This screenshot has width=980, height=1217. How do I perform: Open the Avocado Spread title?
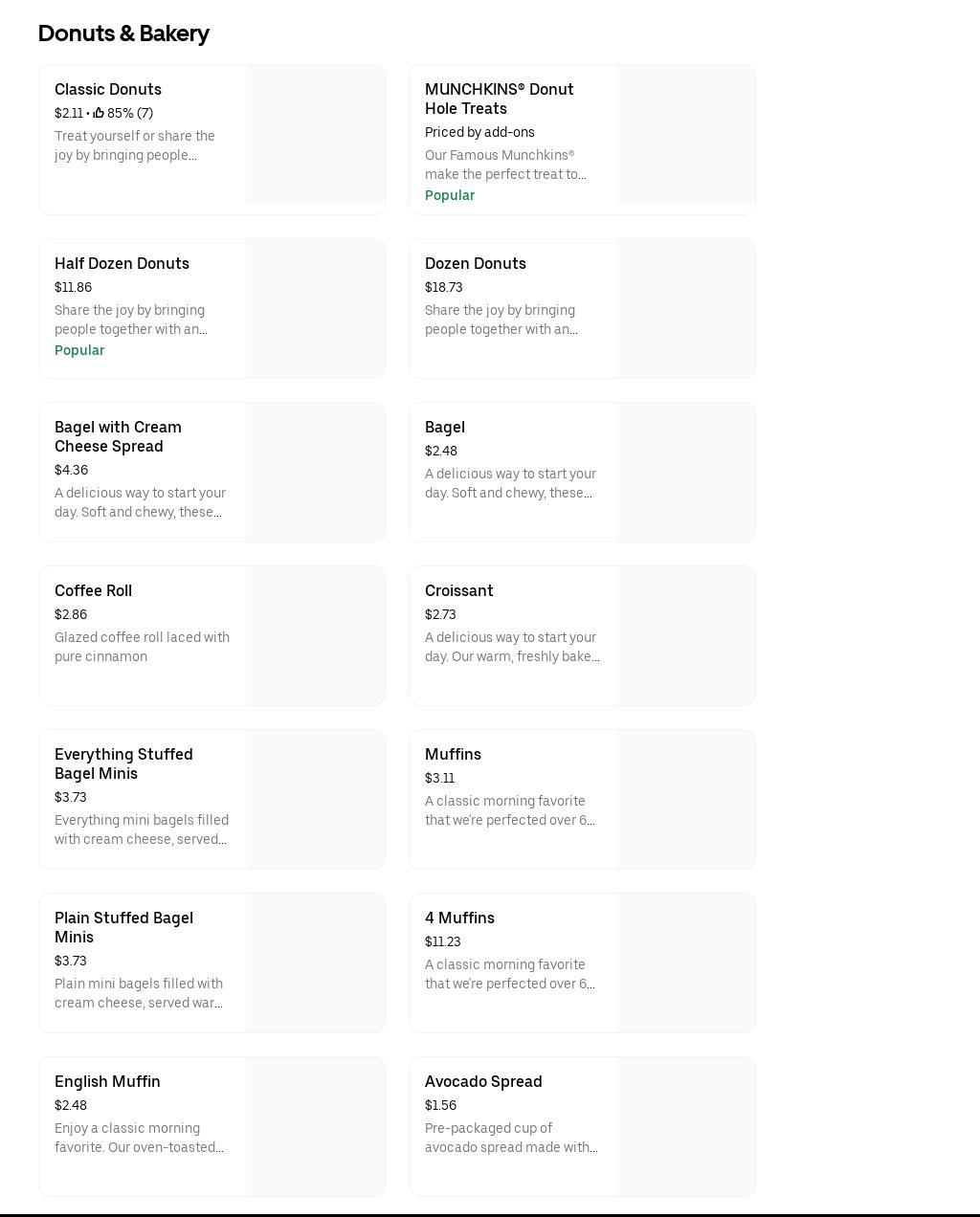pos(483,1082)
